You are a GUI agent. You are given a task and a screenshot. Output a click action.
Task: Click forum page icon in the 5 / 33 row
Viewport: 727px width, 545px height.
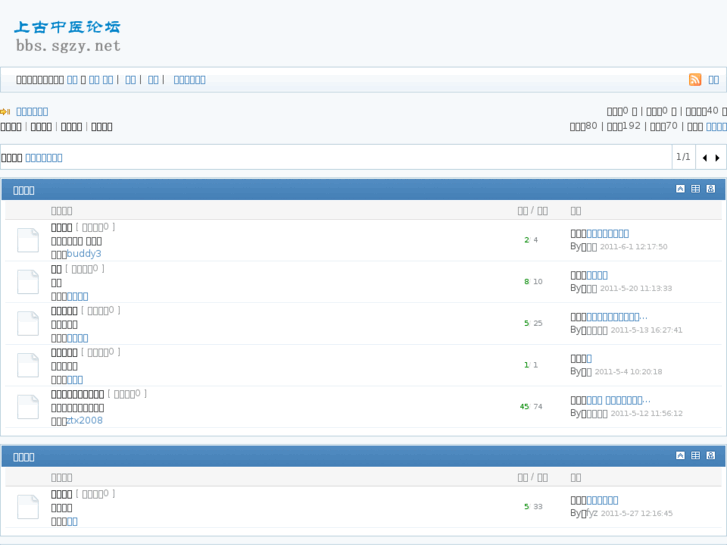[x=28, y=507]
